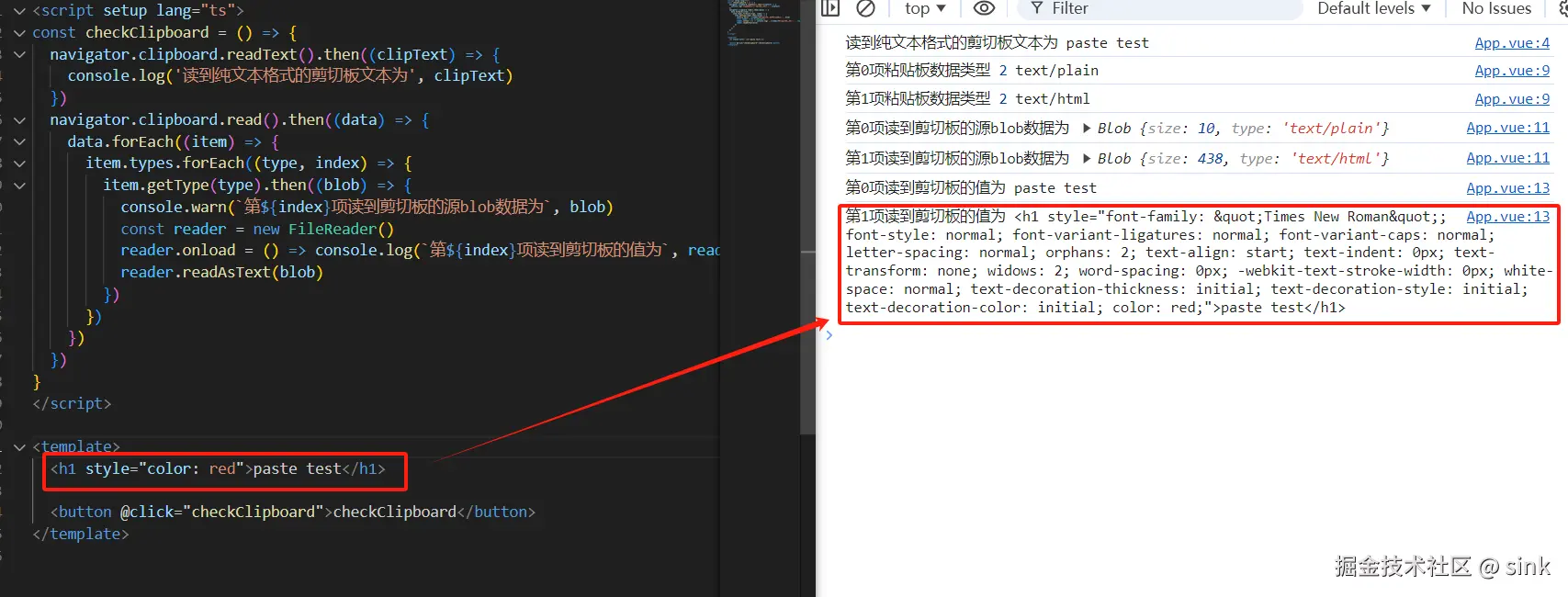Viewport: 1568px width, 597px height.
Task: Click the closing '</script>' tag line
Action: tap(72, 404)
